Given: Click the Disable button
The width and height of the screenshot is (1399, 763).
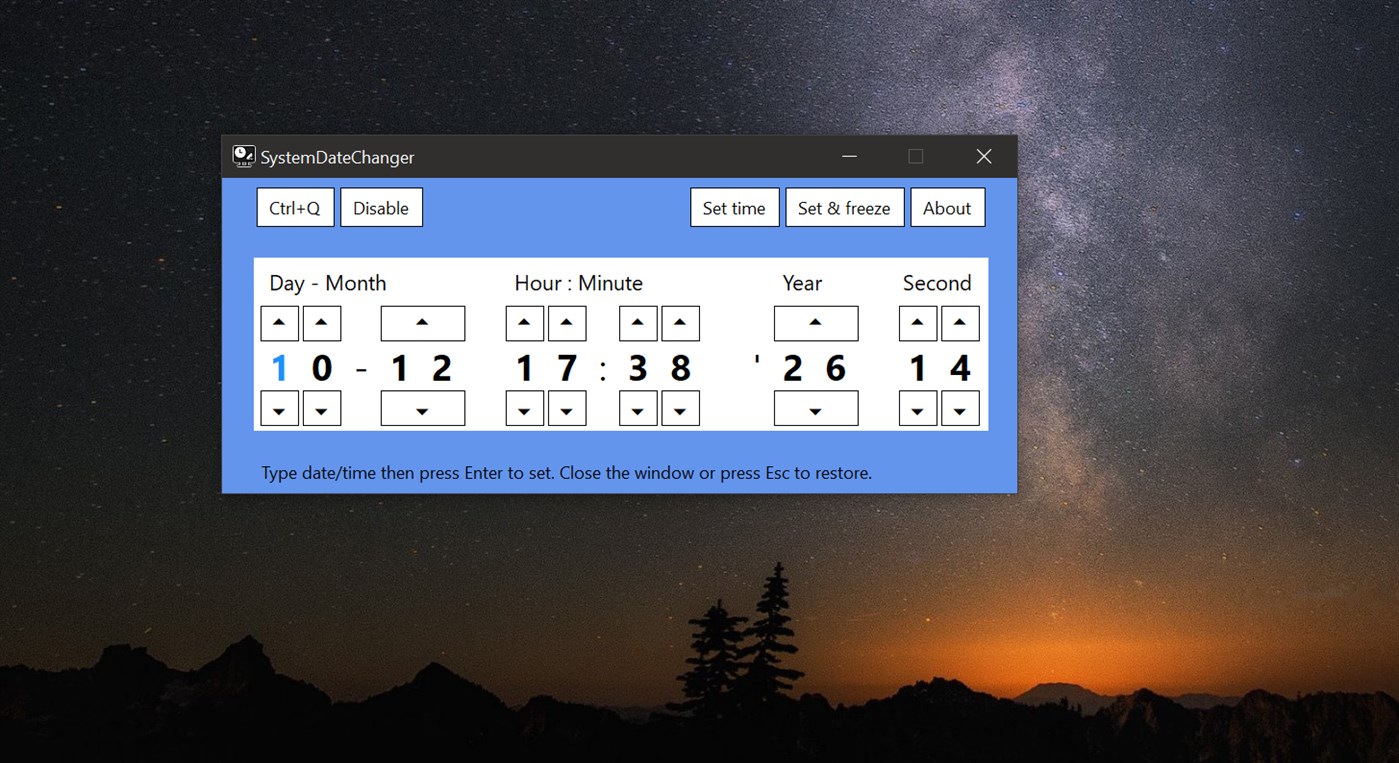Looking at the screenshot, I should [x=381, y=208].
